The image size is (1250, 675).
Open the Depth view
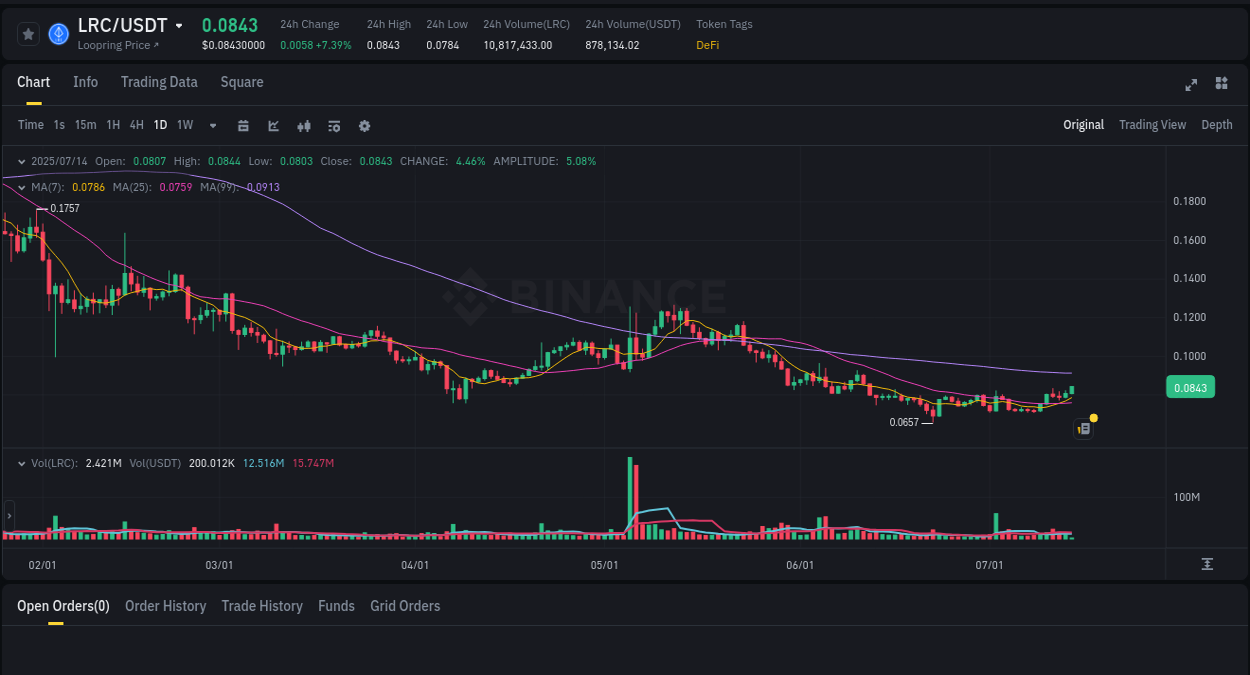(1217, 125)
